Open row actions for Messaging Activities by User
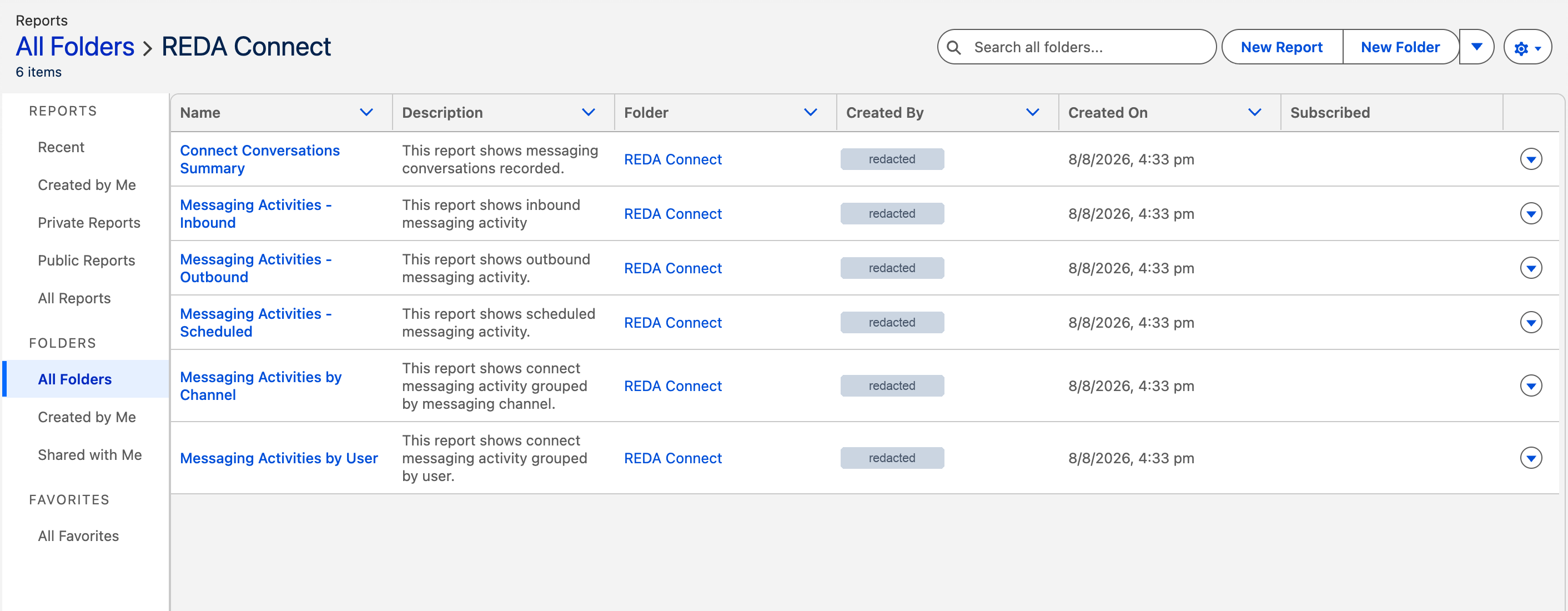This screenshot has height=611, width=1568. click(x=1530, y=458)
